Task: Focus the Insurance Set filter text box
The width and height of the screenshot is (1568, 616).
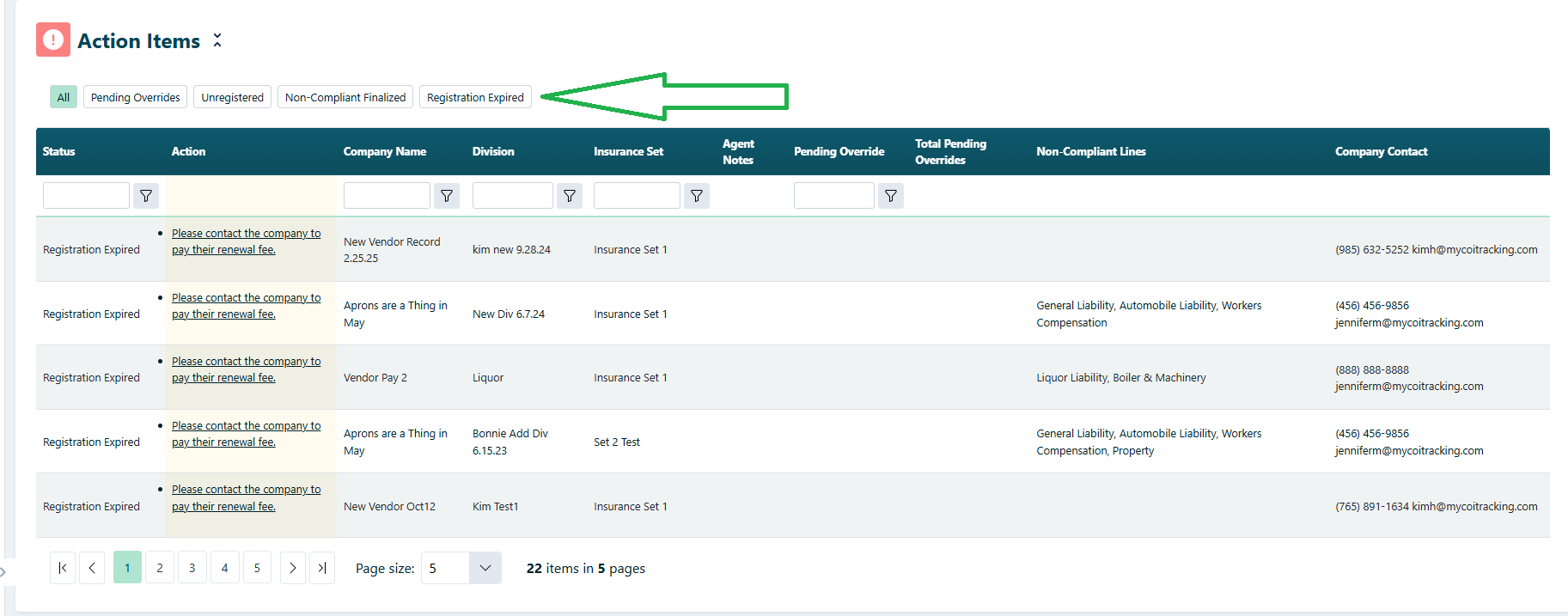Action: (x=637, y=196)
